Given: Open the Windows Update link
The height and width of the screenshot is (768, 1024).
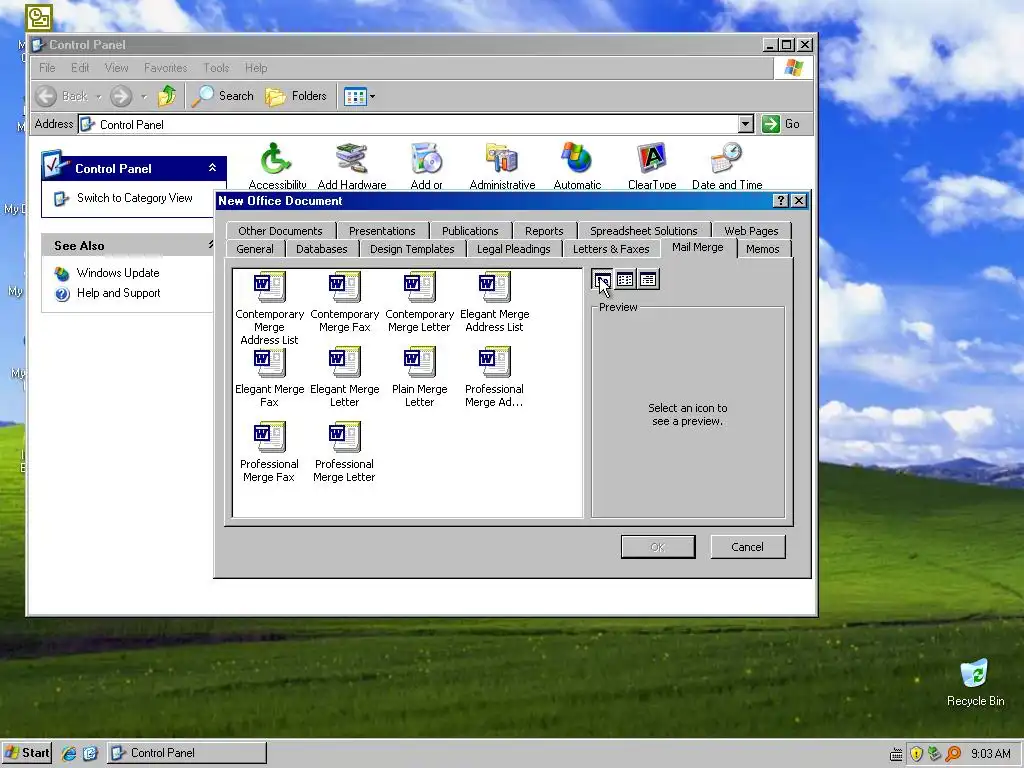Looking at the screenshot, I should pos(118,273).
